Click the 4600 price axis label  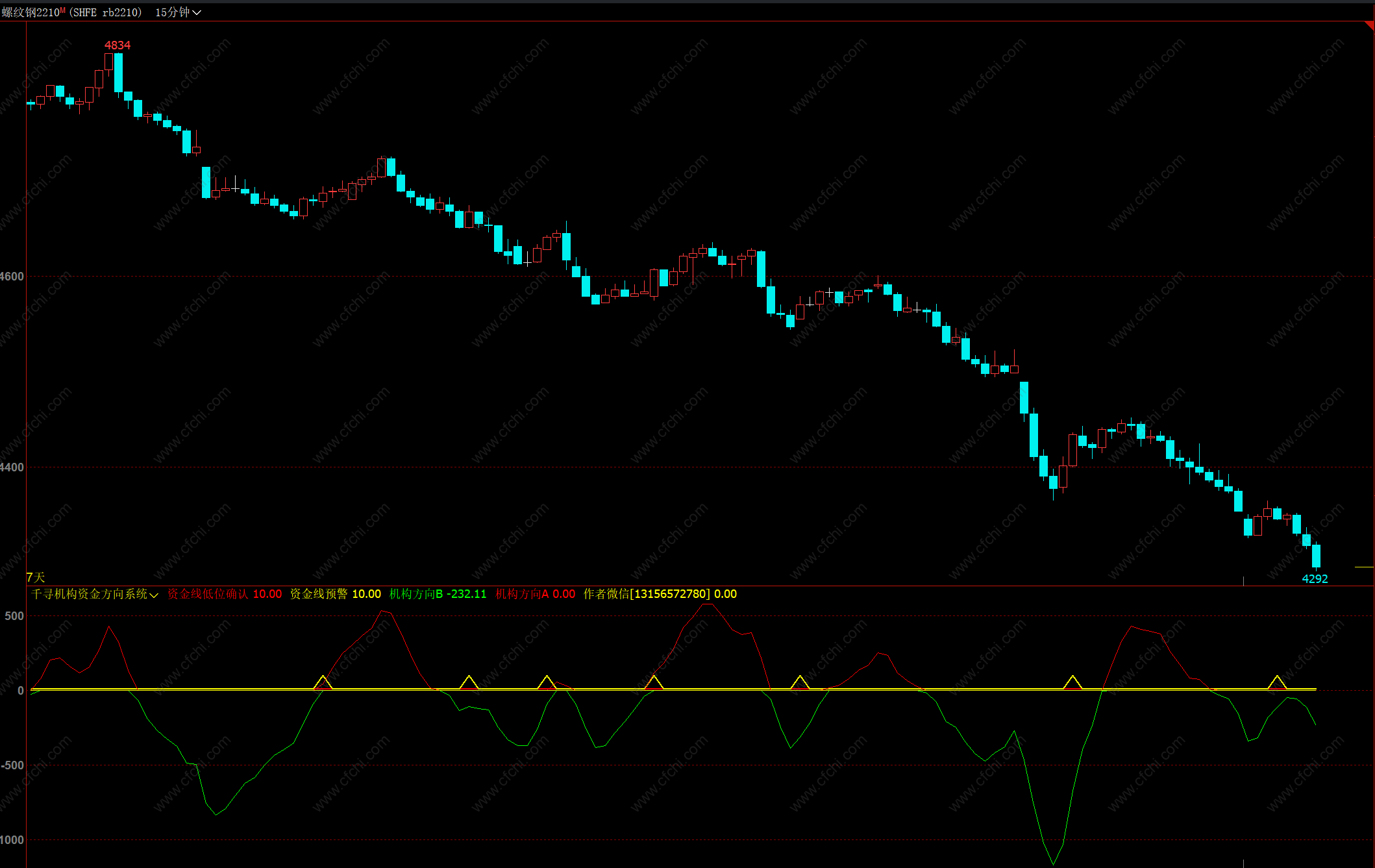[x=12, y=277]
